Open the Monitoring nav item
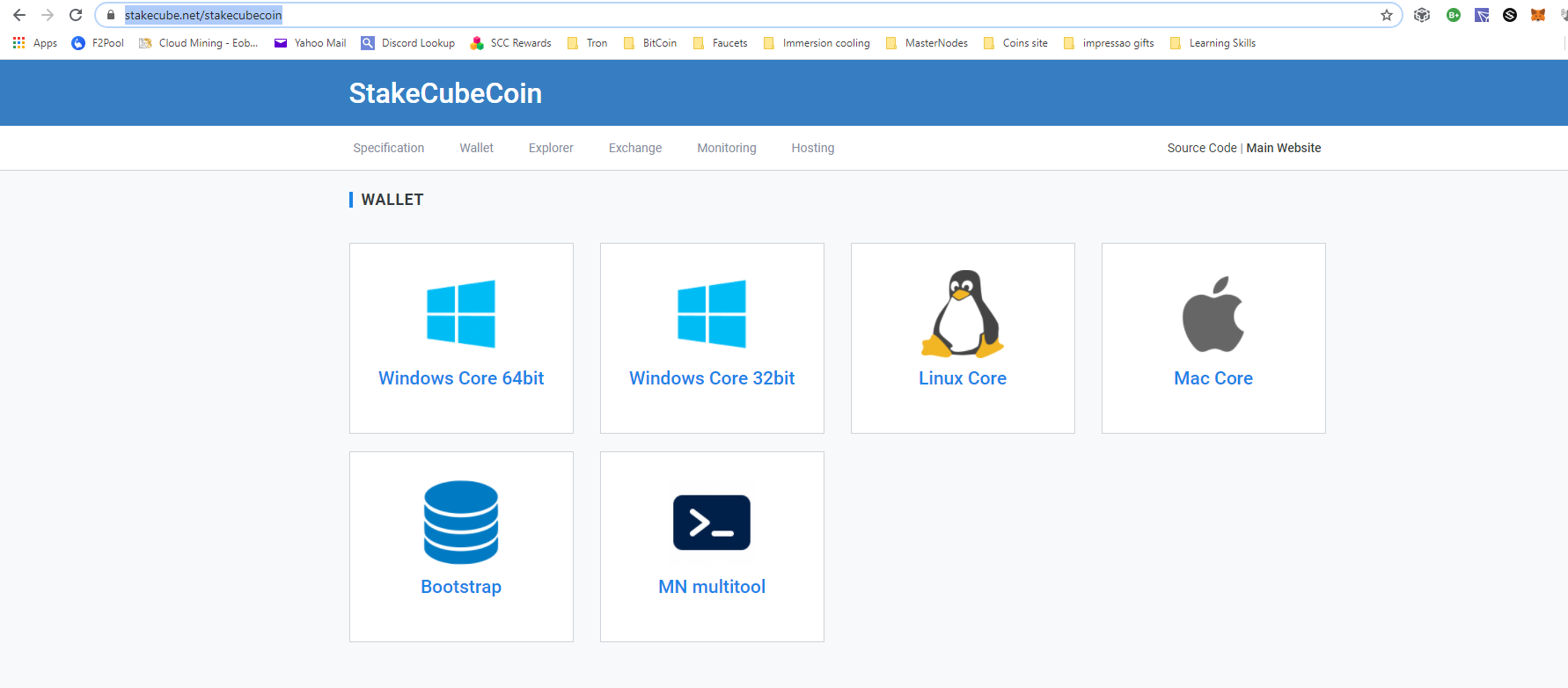Screen dimensions: 1568x688 coord(727,148)
